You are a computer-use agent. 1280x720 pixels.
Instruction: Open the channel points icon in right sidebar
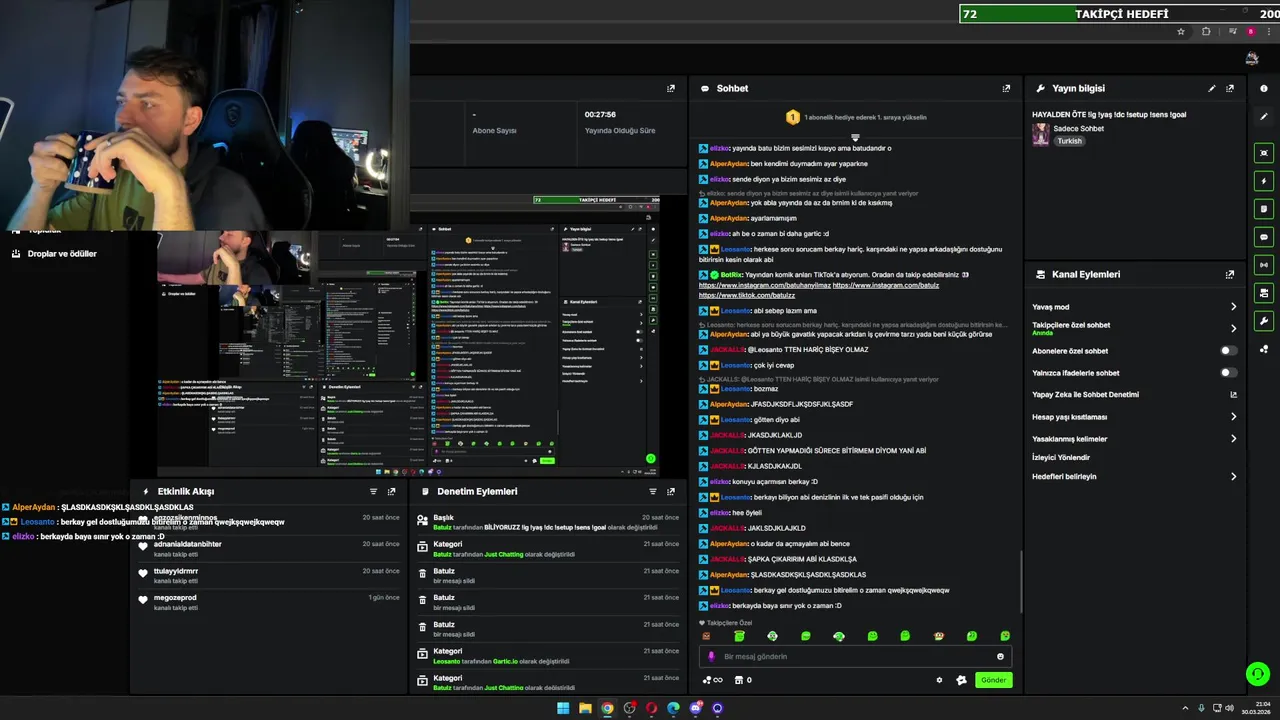pyautogui.click(x=1264, y=349)
